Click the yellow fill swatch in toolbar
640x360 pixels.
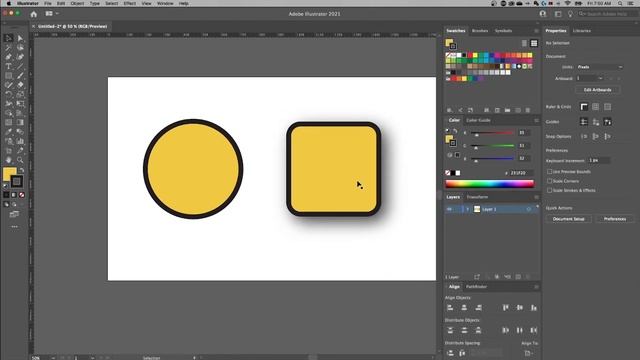pyautogui.click(x=9, y=173)
